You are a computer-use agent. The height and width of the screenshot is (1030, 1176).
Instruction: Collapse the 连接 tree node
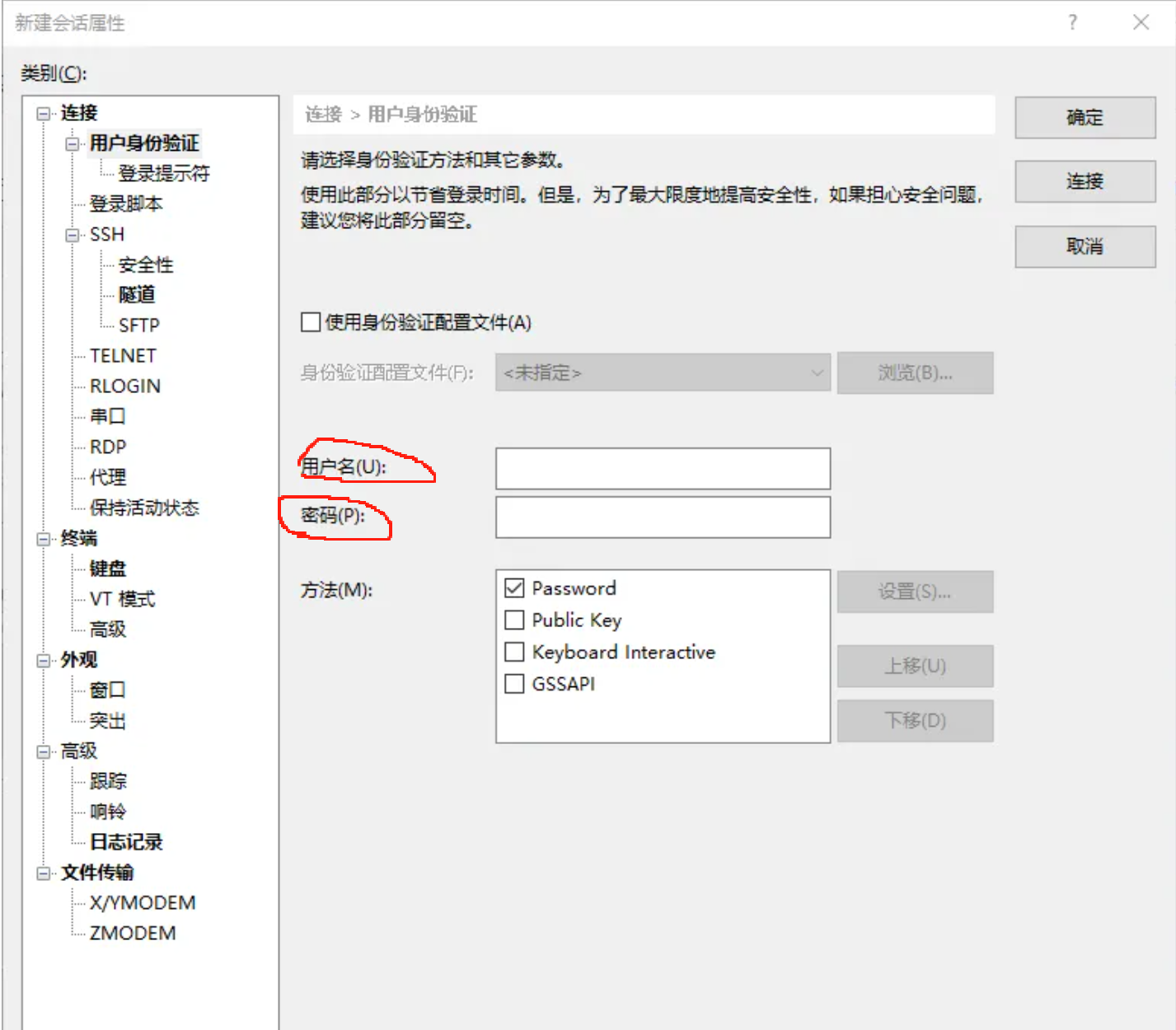pyautogui.click(x=43, y=114)
